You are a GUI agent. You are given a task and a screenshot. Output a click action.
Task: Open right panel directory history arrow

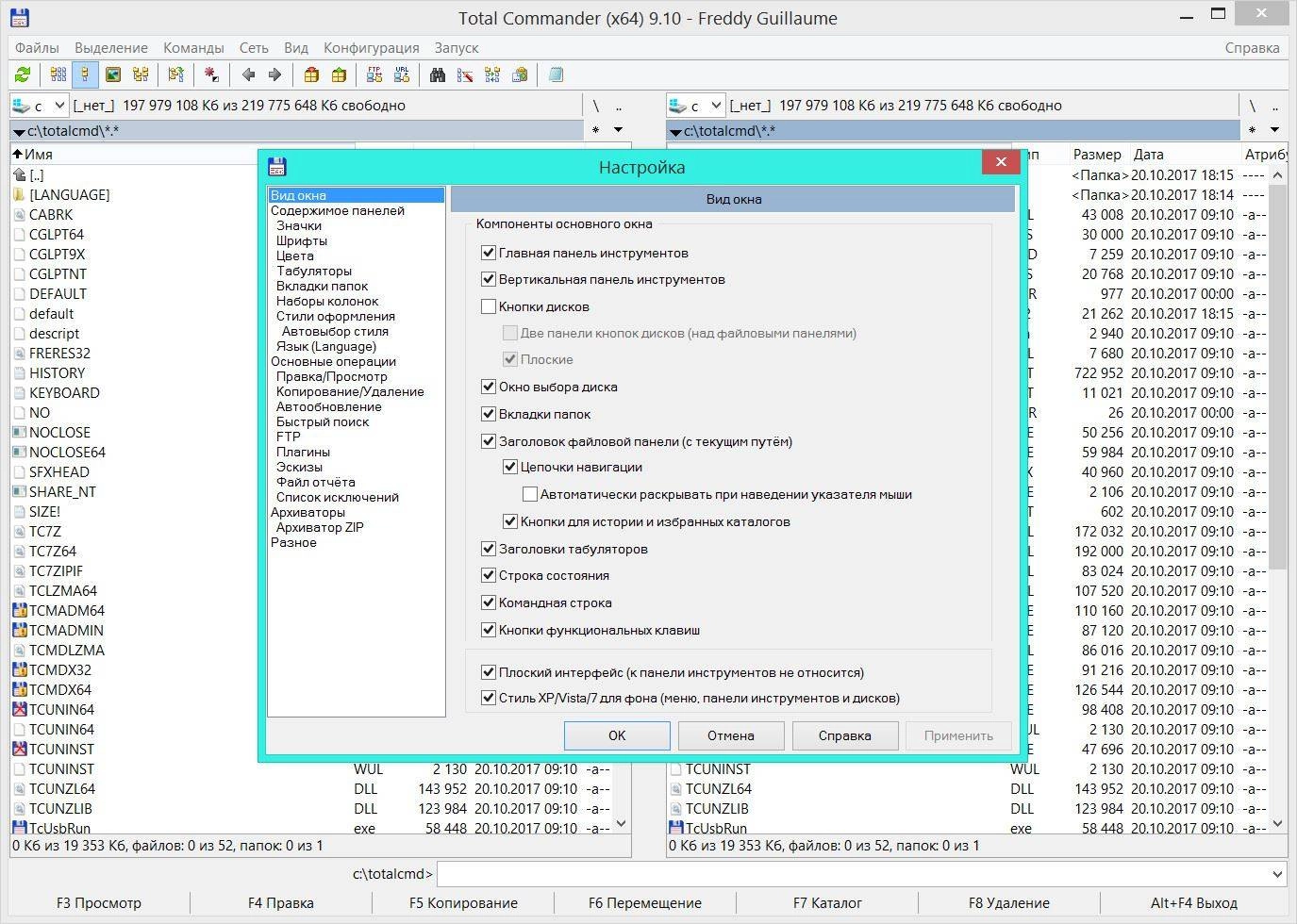click(x=1274, y=130)
